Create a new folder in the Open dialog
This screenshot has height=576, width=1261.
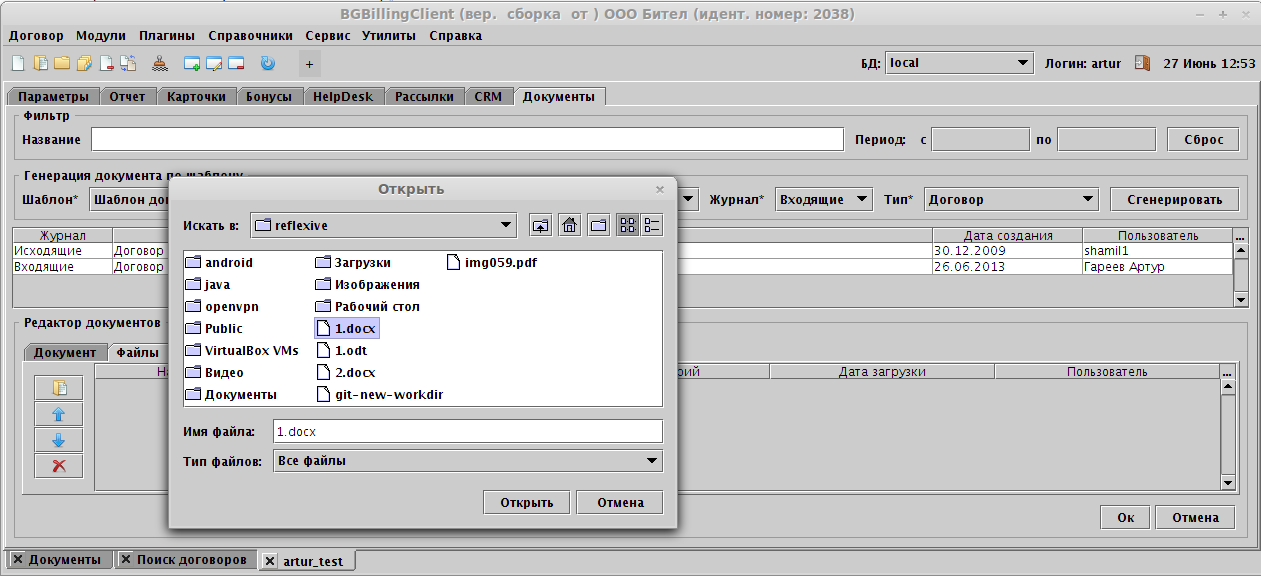(598, 224)
